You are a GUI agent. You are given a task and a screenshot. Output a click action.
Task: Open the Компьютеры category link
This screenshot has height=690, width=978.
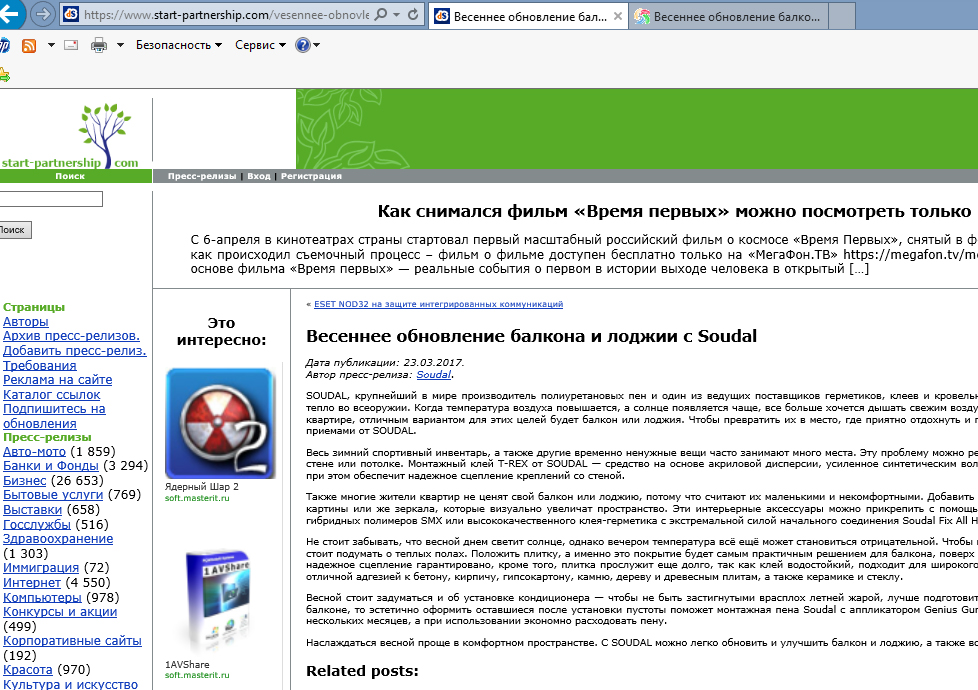point(42,598)
